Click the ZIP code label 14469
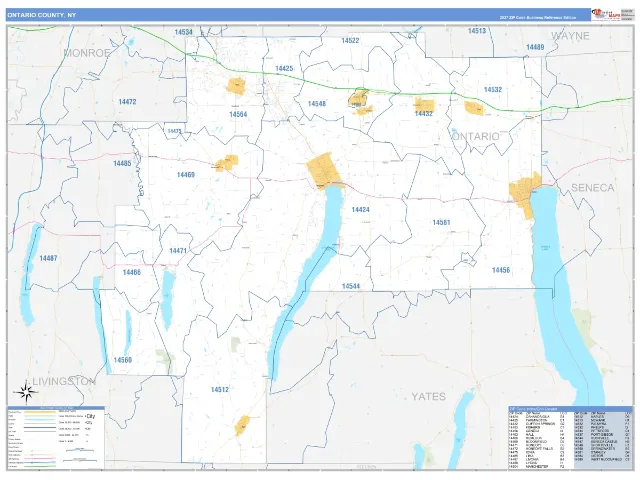Viewport: 640px width, 480px height. point(185,175)
